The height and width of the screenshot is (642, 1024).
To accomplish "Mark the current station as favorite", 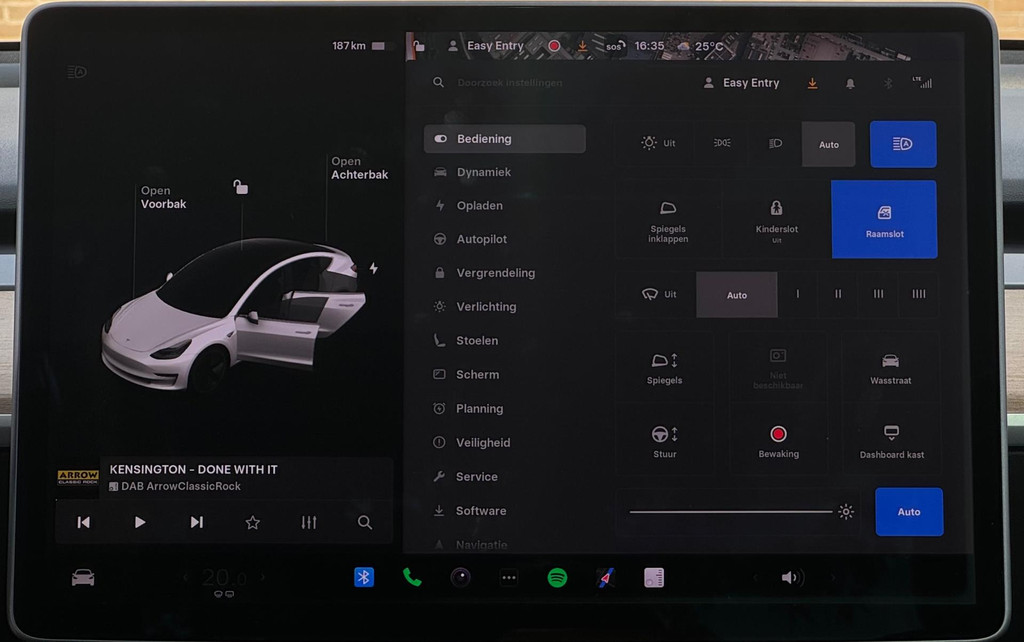I will 253,522.
